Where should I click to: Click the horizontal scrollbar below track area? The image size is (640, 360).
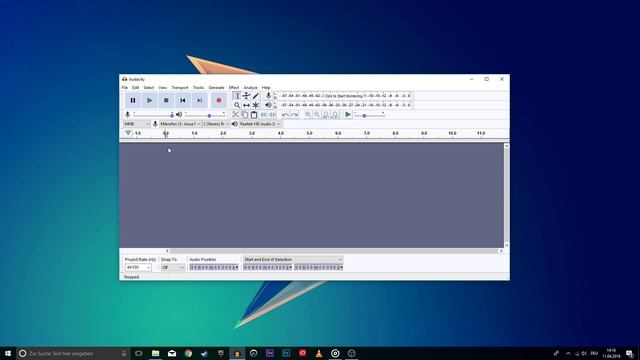click(334, 251)
